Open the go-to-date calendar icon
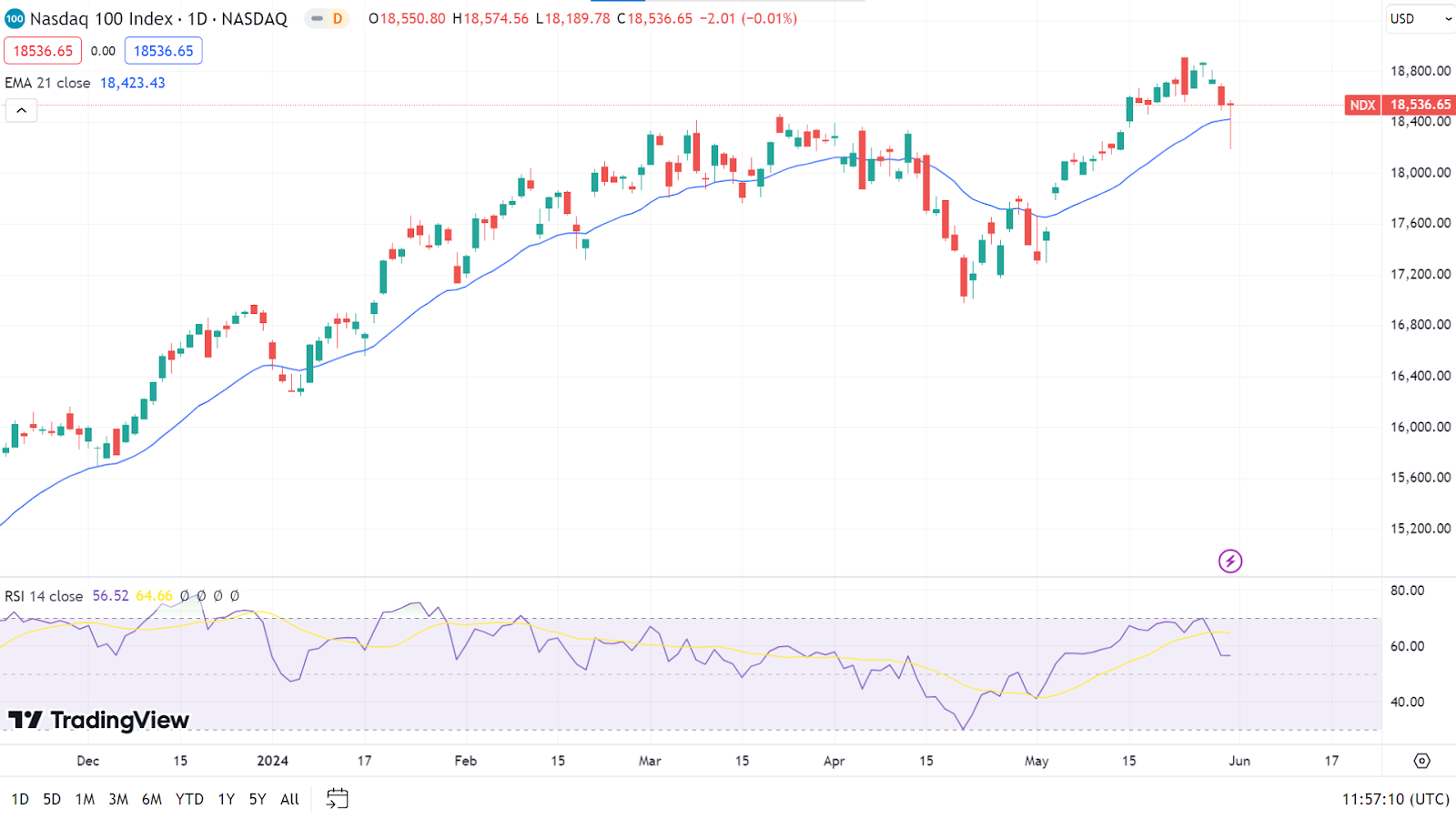 [338, 799]
